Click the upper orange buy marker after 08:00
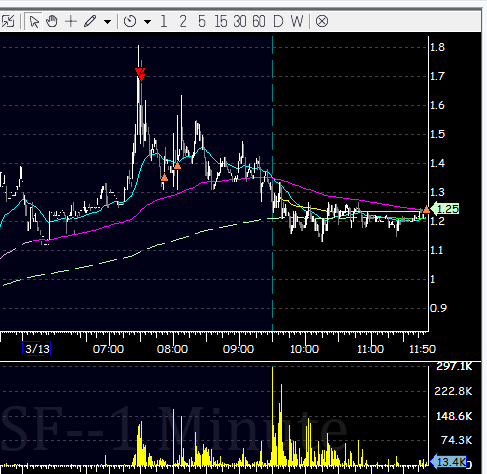 177,165
